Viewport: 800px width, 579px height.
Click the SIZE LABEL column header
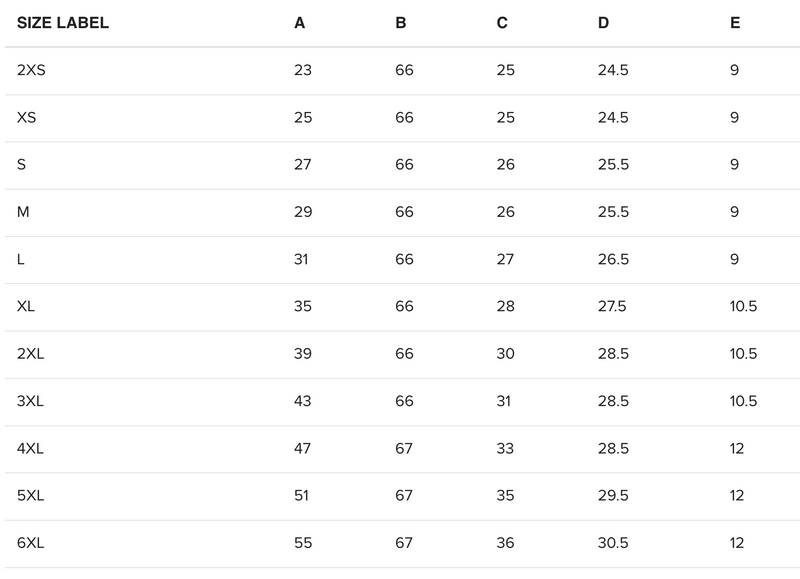[x=63, y=23]
